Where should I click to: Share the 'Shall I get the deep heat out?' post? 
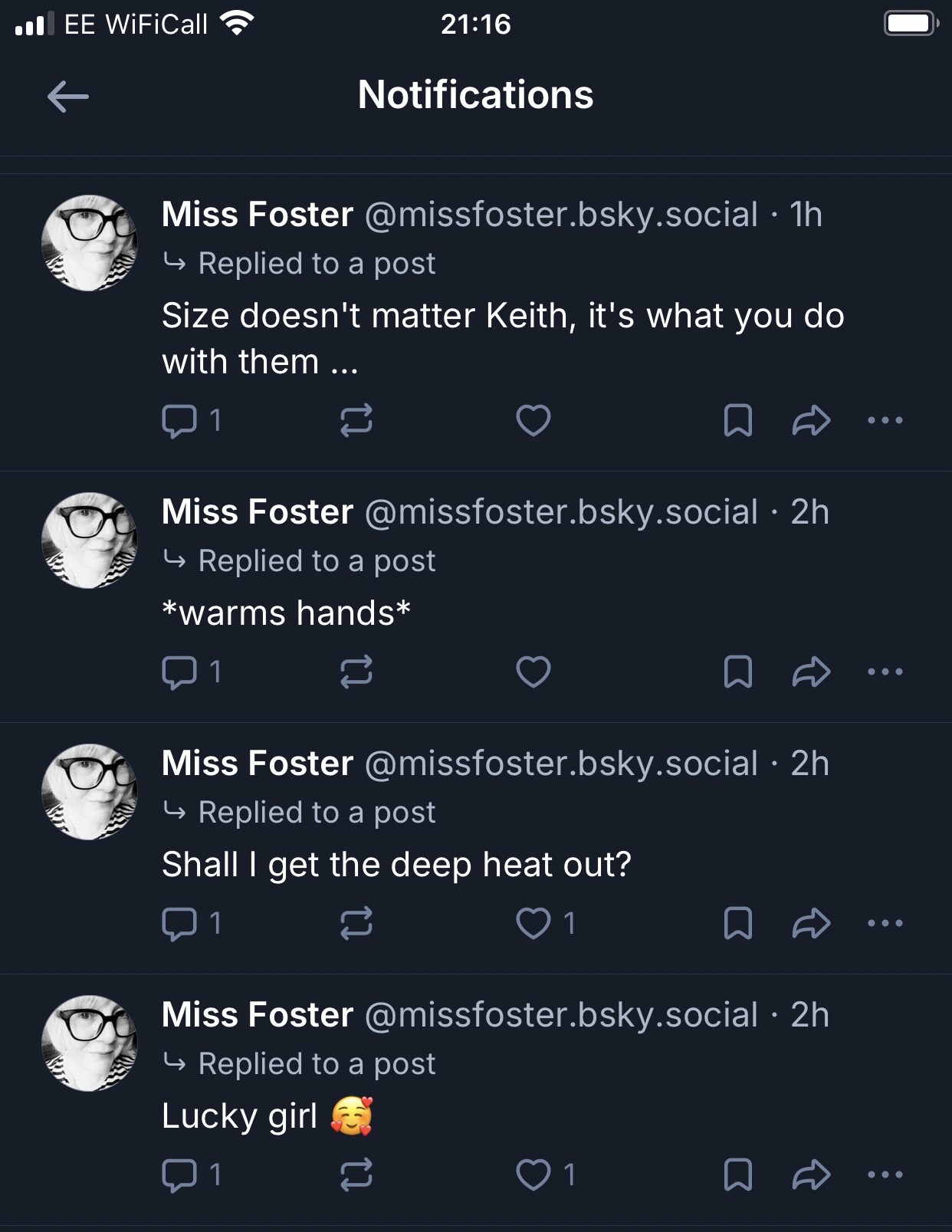(811, 923)
